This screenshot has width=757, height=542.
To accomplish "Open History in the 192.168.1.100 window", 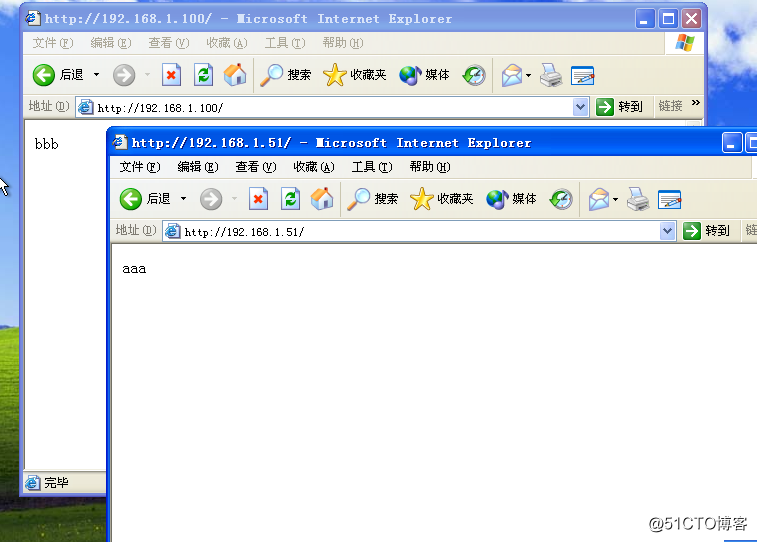I will pyautogui.click(x=474, y=75).
